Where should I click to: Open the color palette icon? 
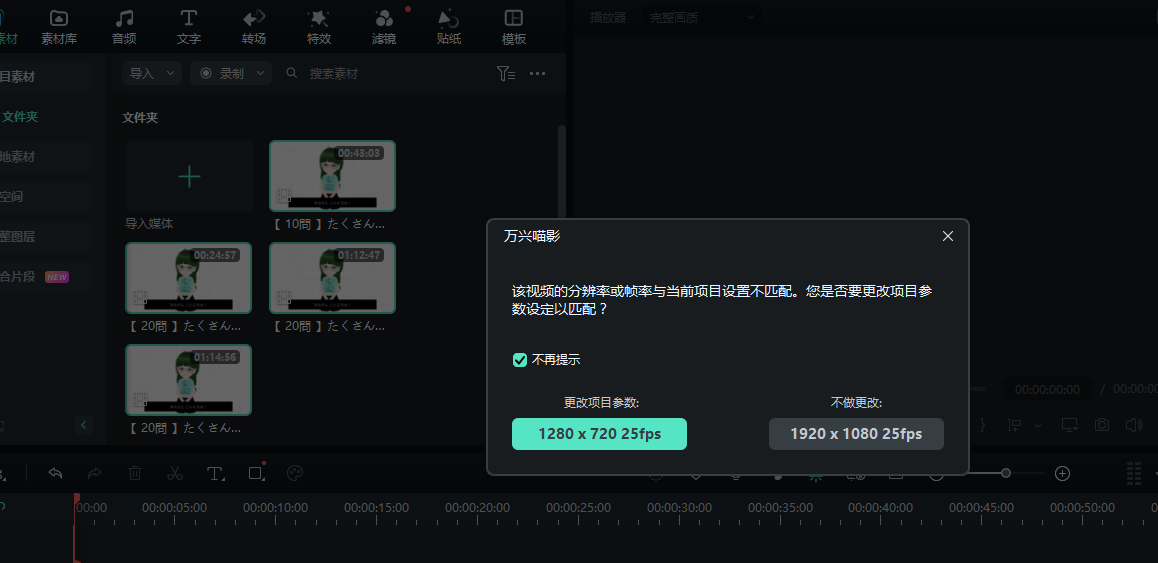[295, 474]
